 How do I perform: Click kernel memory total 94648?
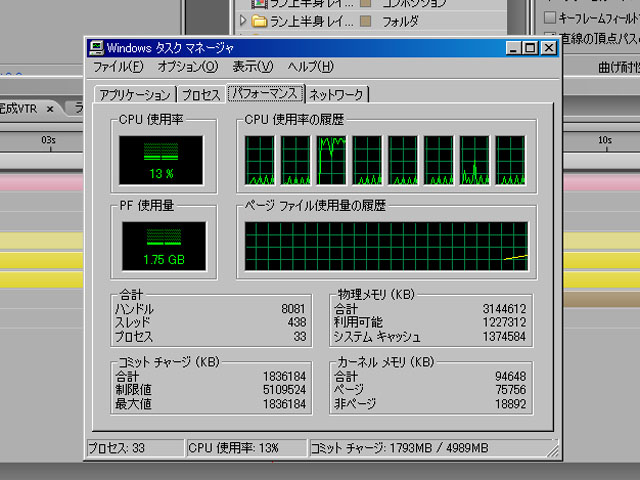point(511,376)
